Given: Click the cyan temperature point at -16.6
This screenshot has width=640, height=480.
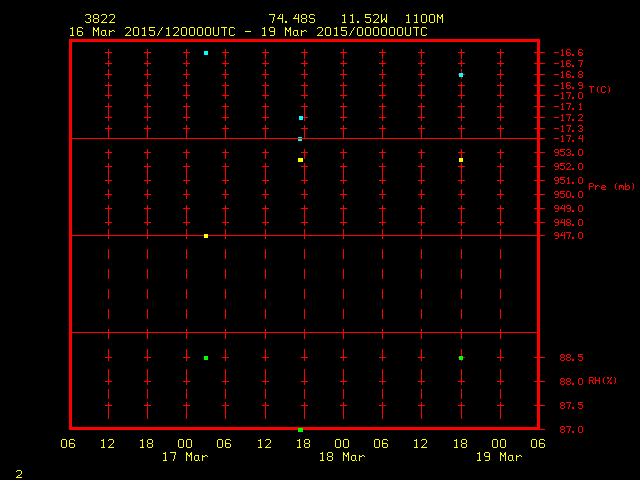Looking at the screenshot, I should pos(206,53).
